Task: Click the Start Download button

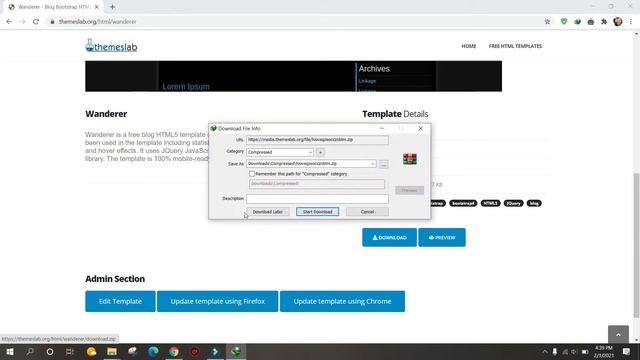Action: [x=318, y=212]
